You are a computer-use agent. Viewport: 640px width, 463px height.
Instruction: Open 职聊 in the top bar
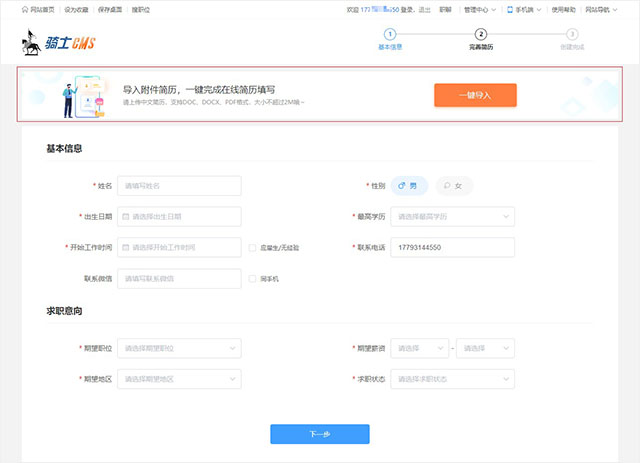coord(445,10)
